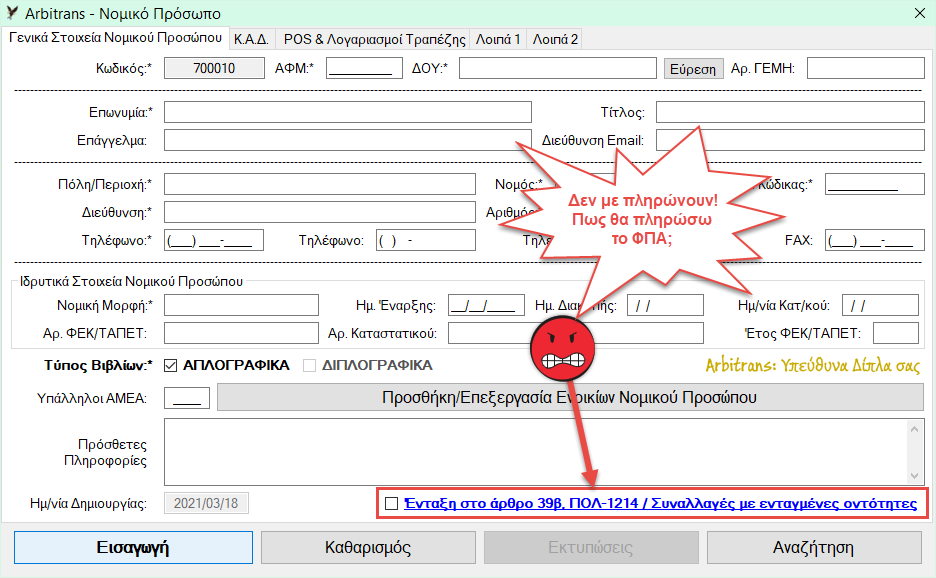Click inside the Πρόσθετες Πληροφορίες text area
The height and width of the screenshot is (578, 936).
point(535,452)
